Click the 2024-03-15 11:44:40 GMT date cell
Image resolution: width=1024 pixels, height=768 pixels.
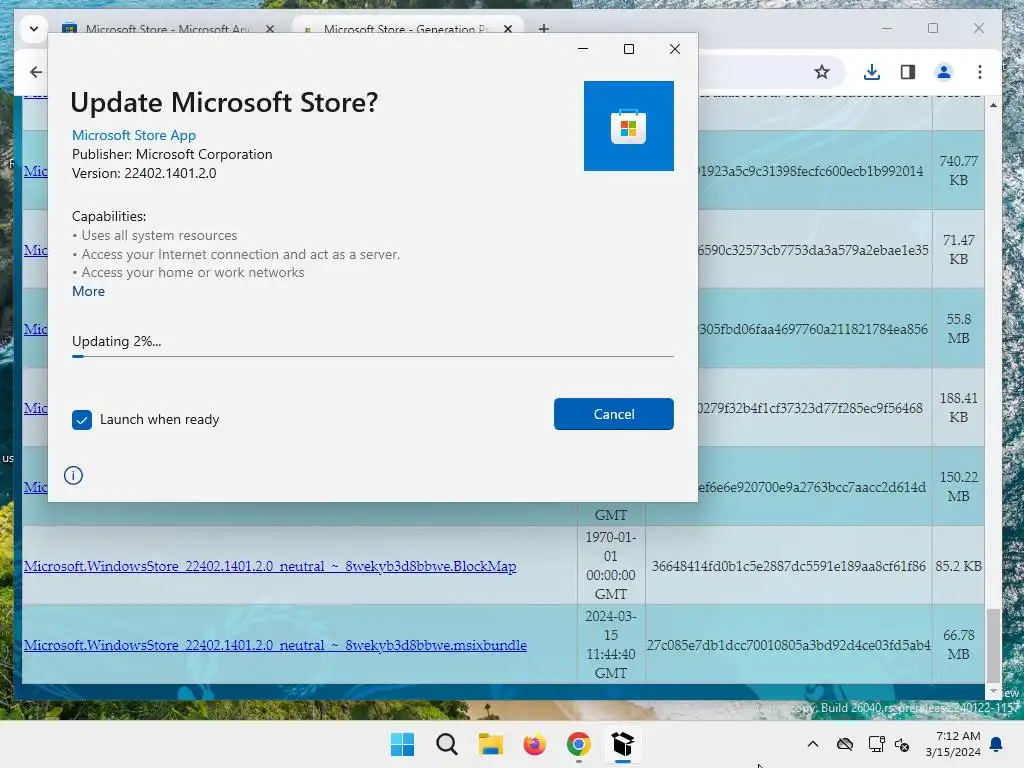(611, 645)
